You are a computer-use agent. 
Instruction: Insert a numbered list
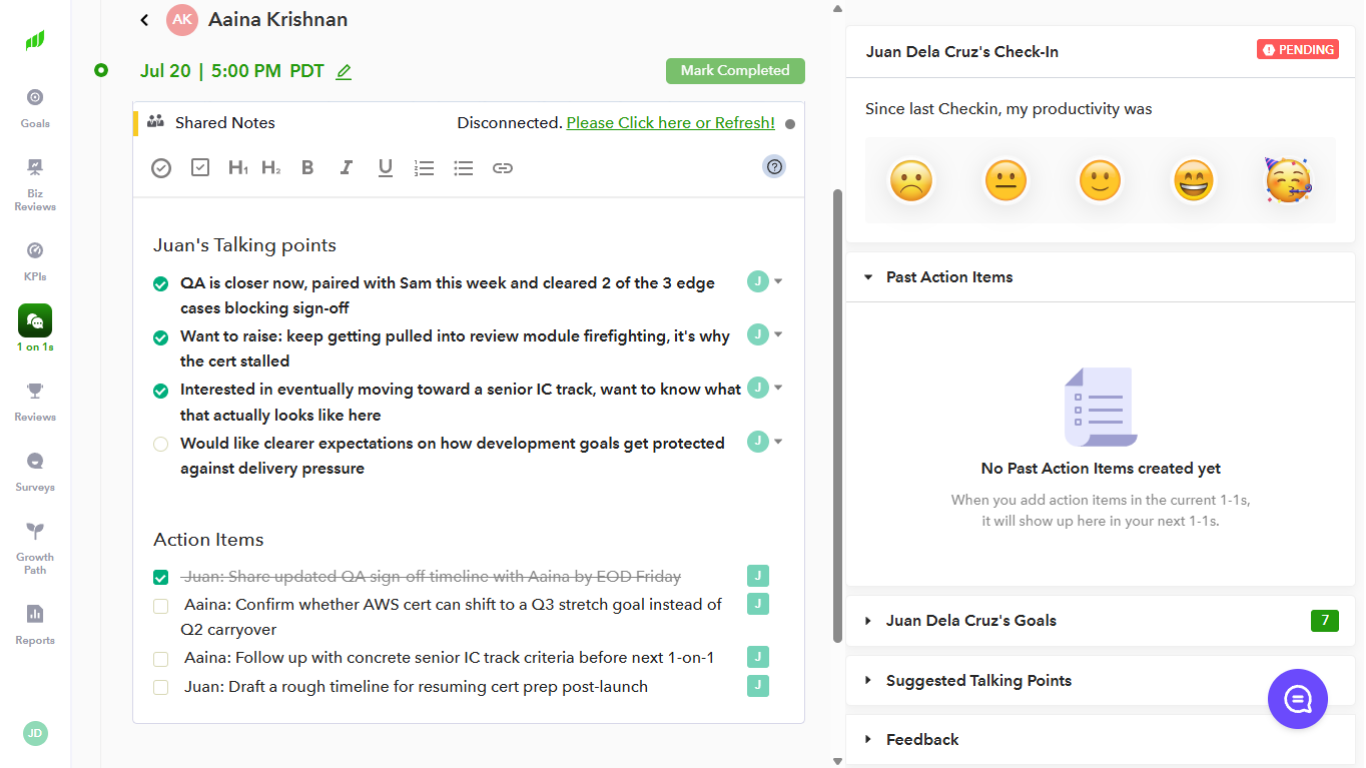pos(424,168)
